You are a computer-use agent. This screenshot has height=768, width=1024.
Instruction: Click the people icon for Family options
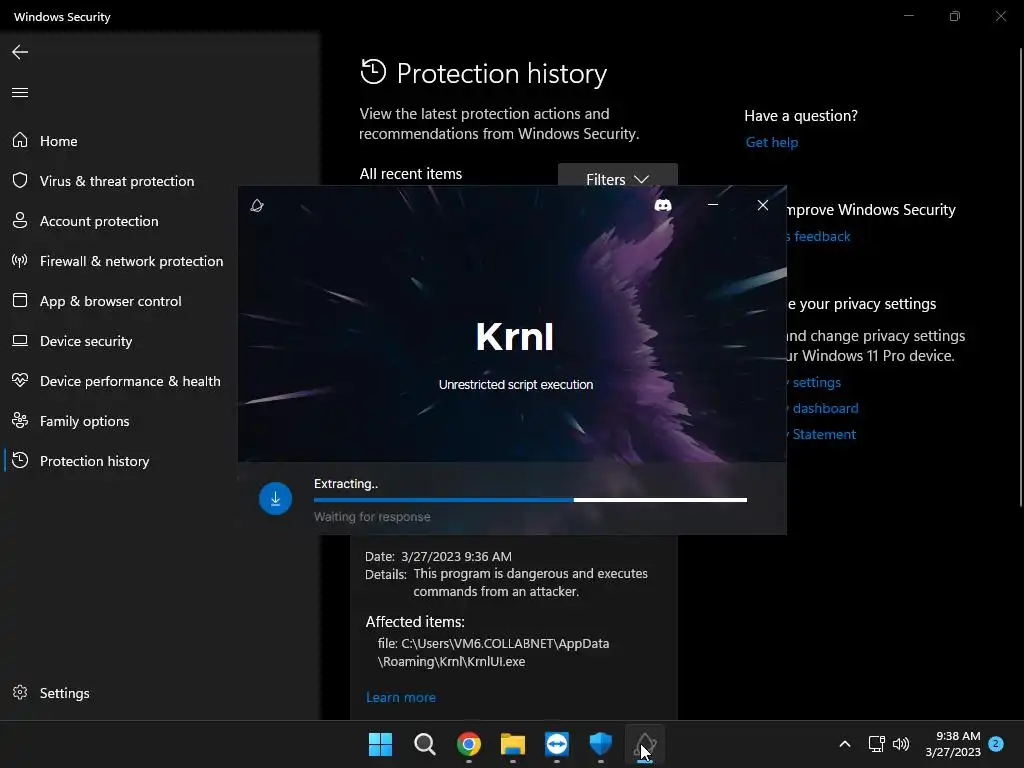pos(20,421)
